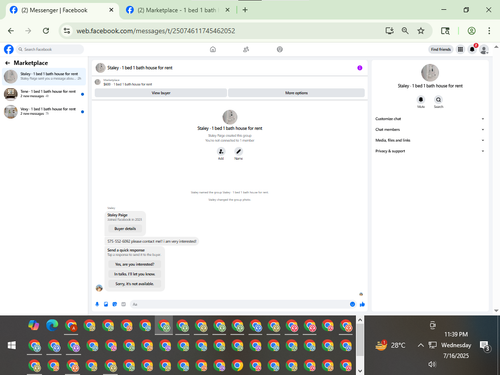
Task: Open the Vexy conversation in the chat list
Action: (x=44, y=111)
